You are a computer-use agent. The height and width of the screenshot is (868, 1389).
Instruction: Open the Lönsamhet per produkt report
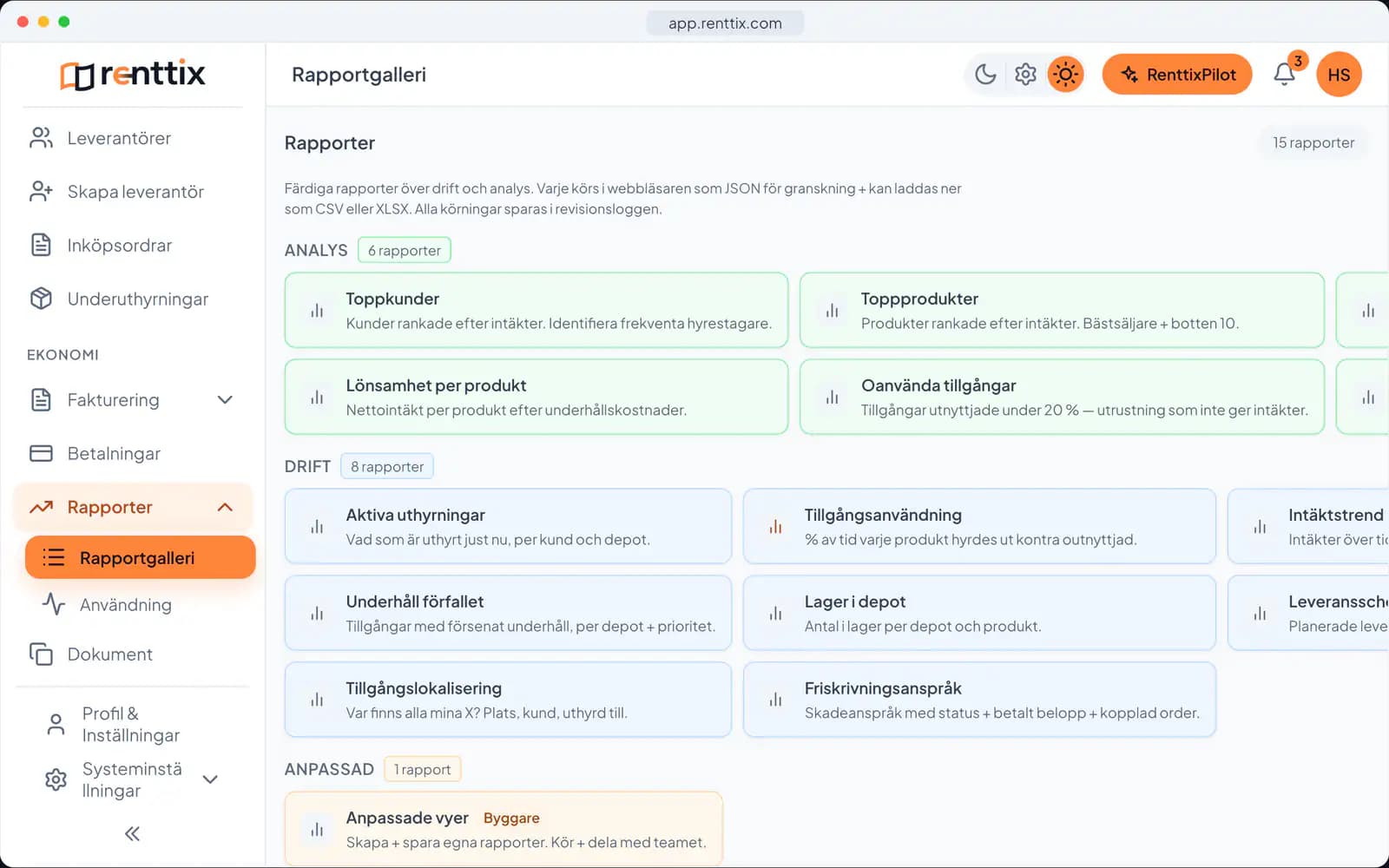coord(537,397)
